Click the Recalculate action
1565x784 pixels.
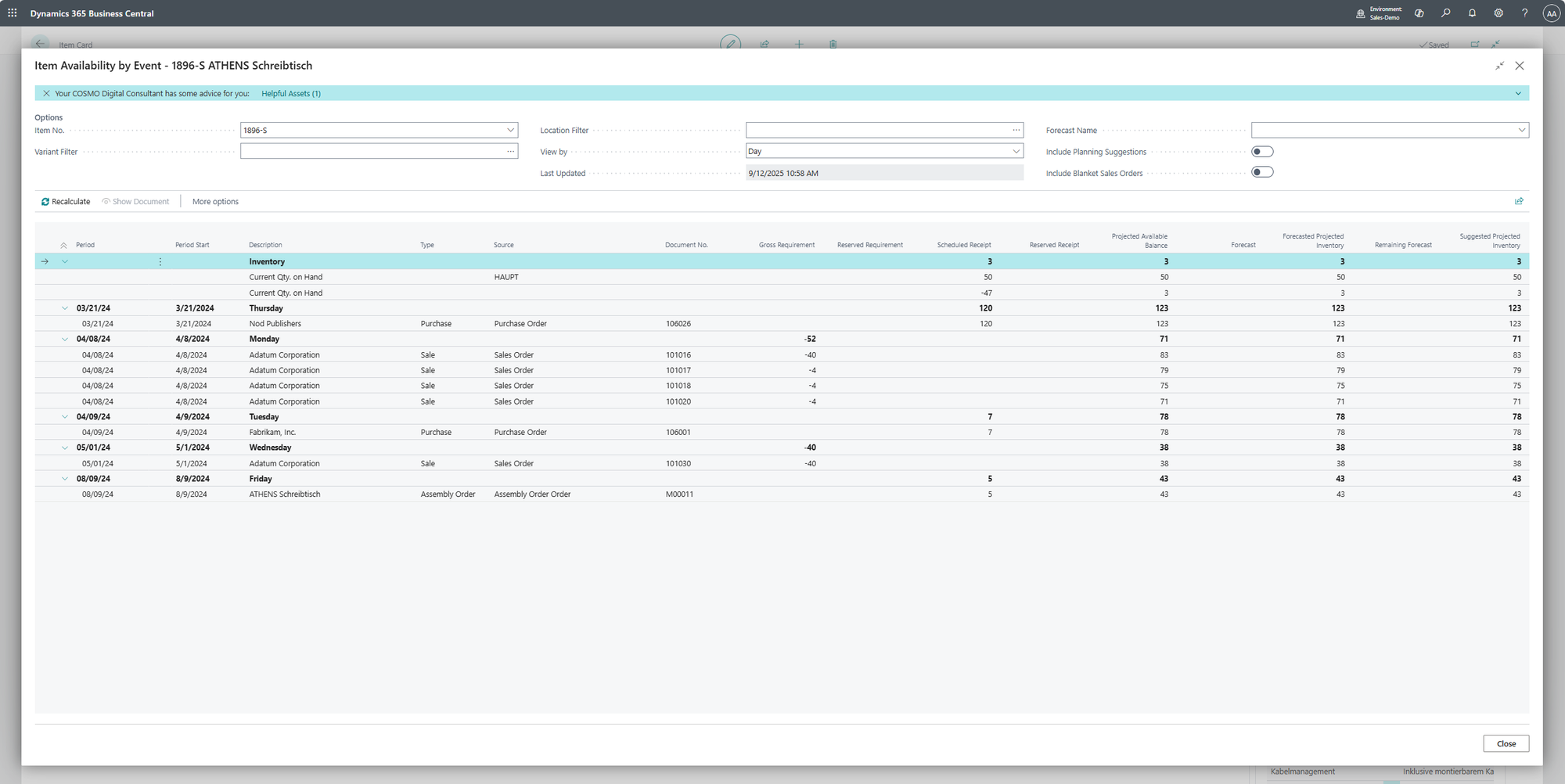(x=66, y=201)
